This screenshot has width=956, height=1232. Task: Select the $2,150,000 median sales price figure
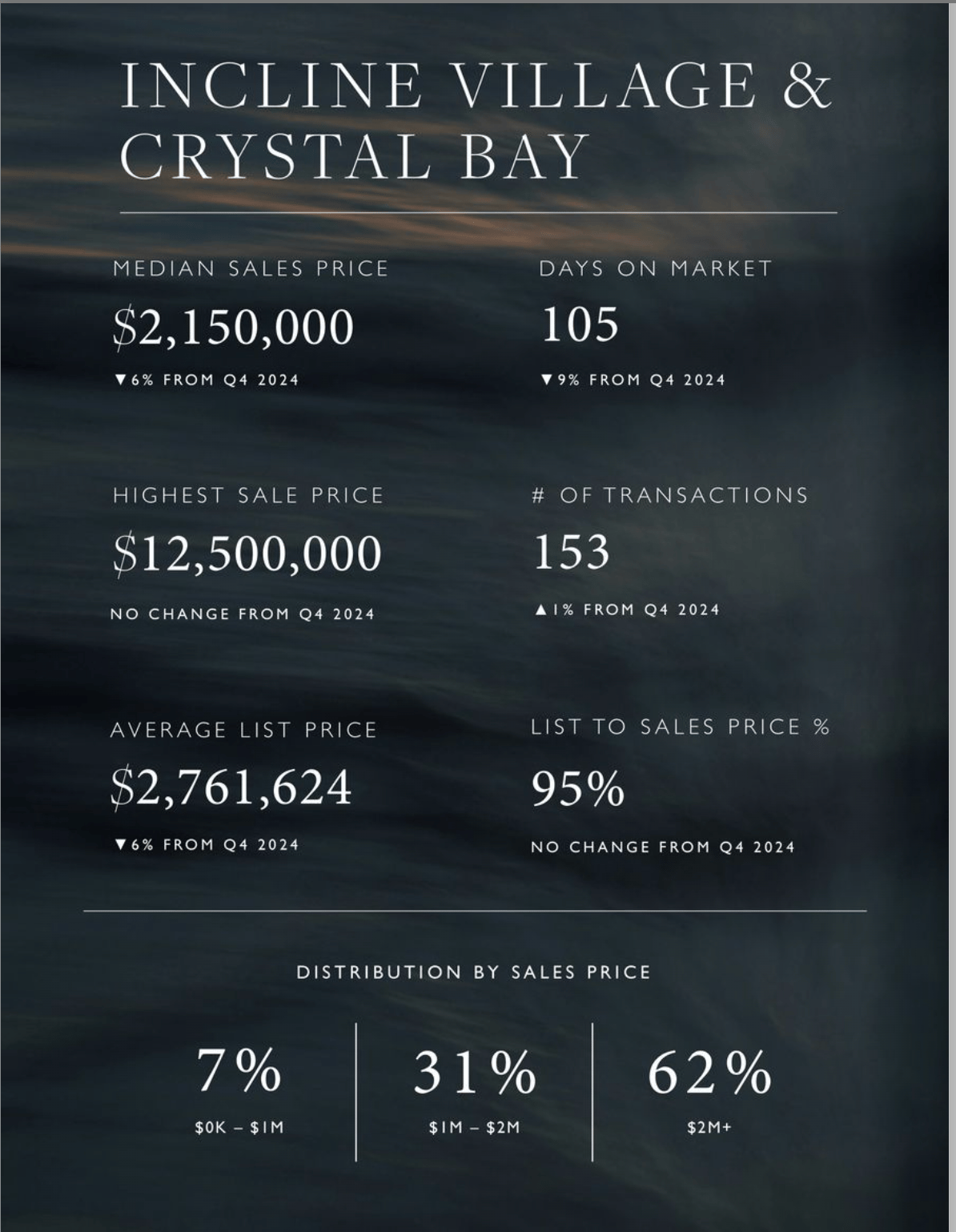point(233,327)
